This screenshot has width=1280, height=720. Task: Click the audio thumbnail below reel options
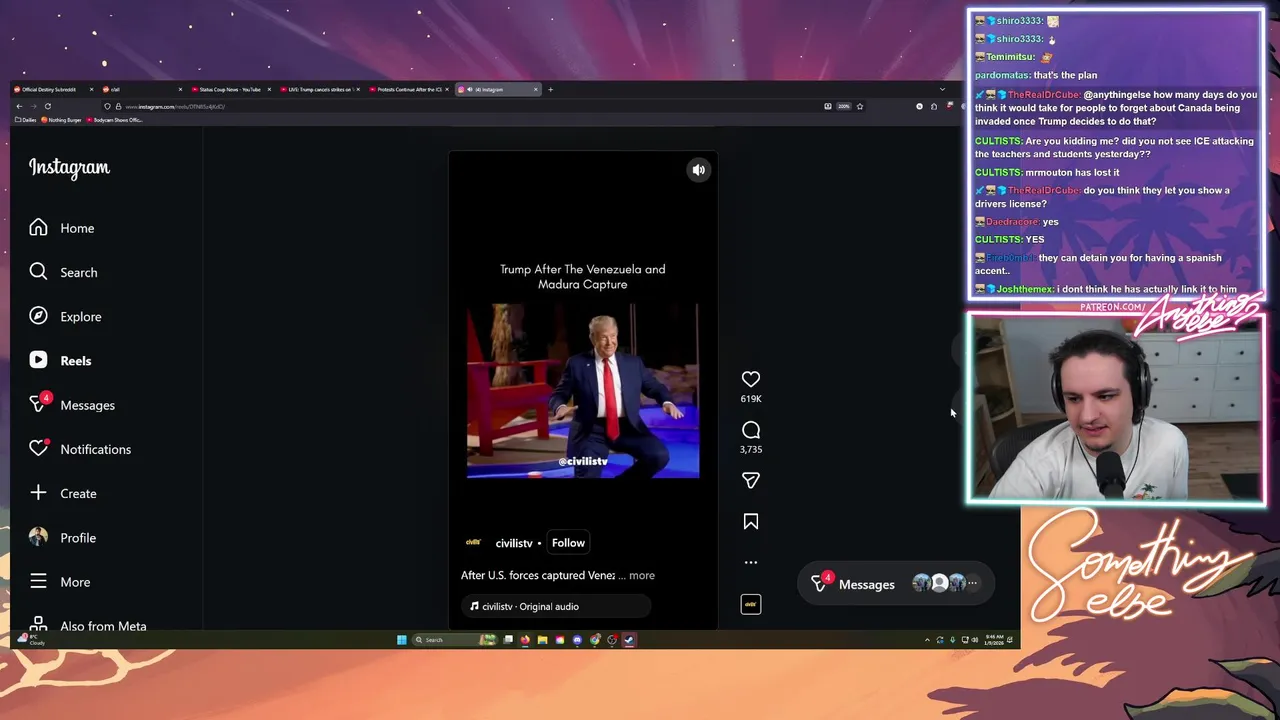[x=751, y=604]
